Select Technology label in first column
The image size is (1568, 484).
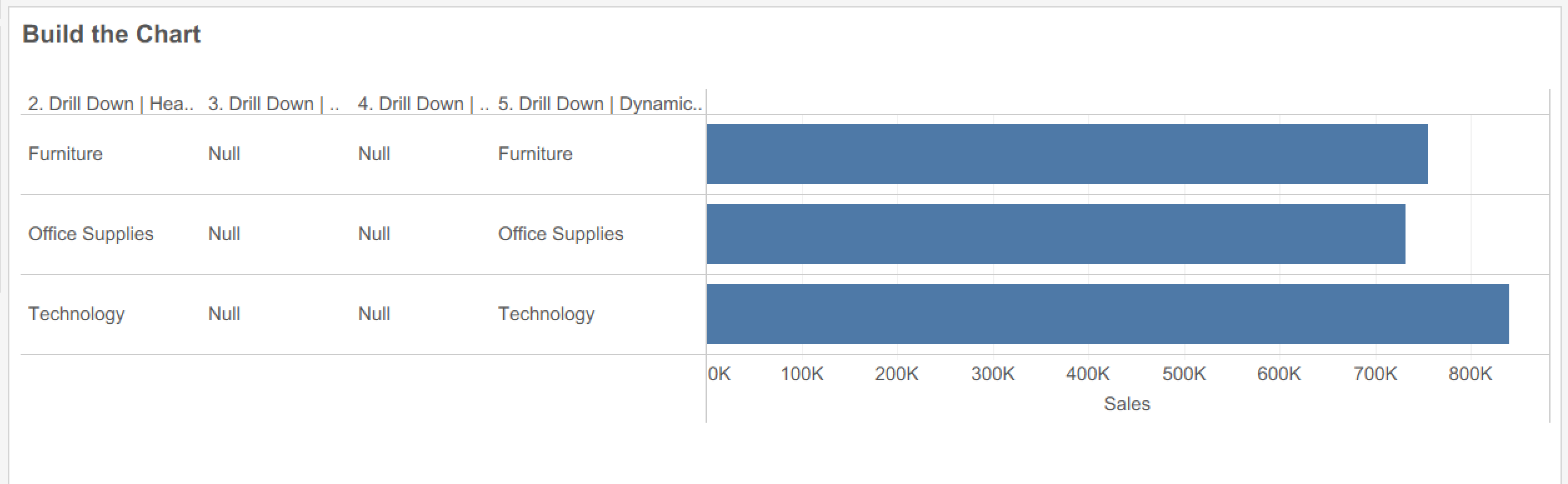pos(76,314)
